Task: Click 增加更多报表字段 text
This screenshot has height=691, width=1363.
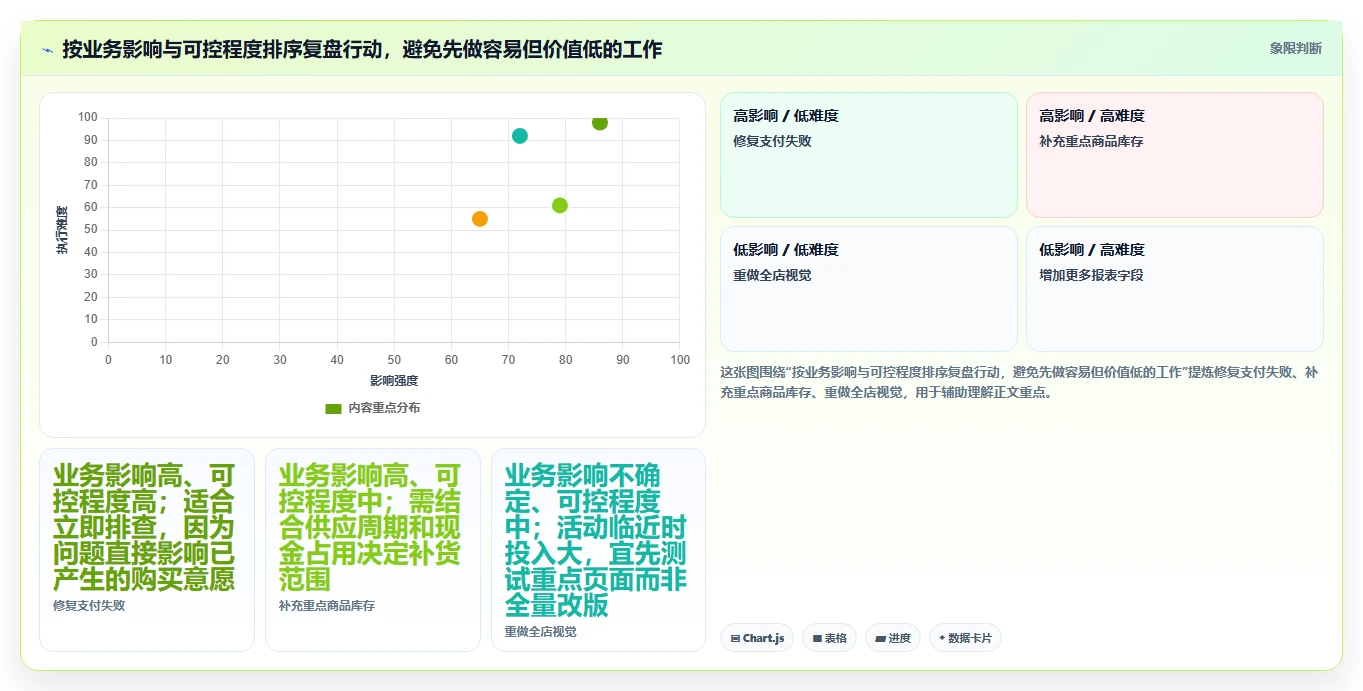Action: [x=1091, y=275]
